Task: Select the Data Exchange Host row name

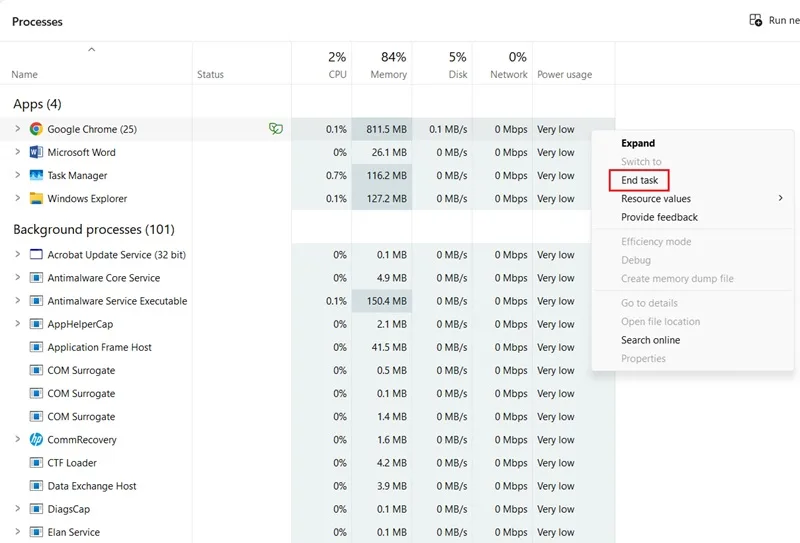Action: 92,486
